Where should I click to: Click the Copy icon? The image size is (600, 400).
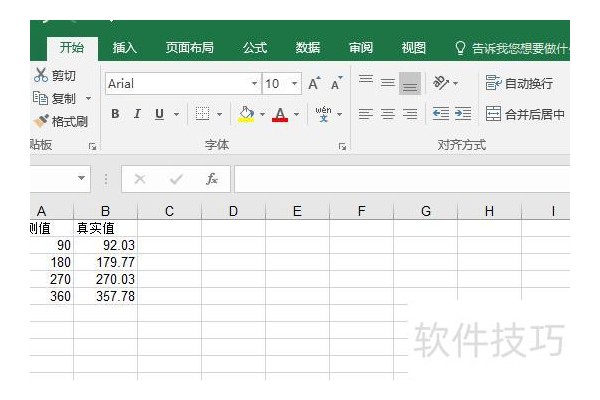[x=40, y=98]
